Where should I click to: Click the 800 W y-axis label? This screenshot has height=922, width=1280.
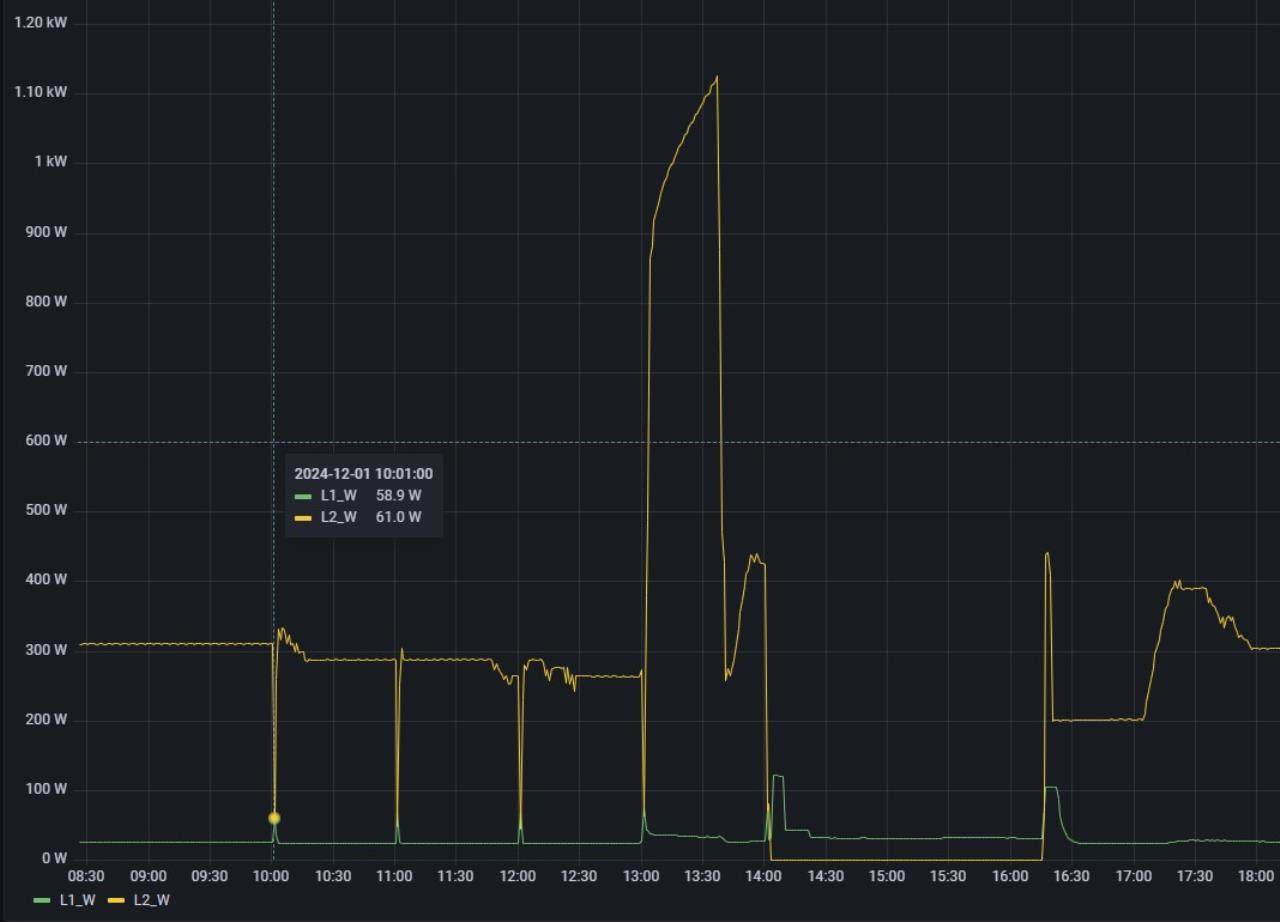47,301
